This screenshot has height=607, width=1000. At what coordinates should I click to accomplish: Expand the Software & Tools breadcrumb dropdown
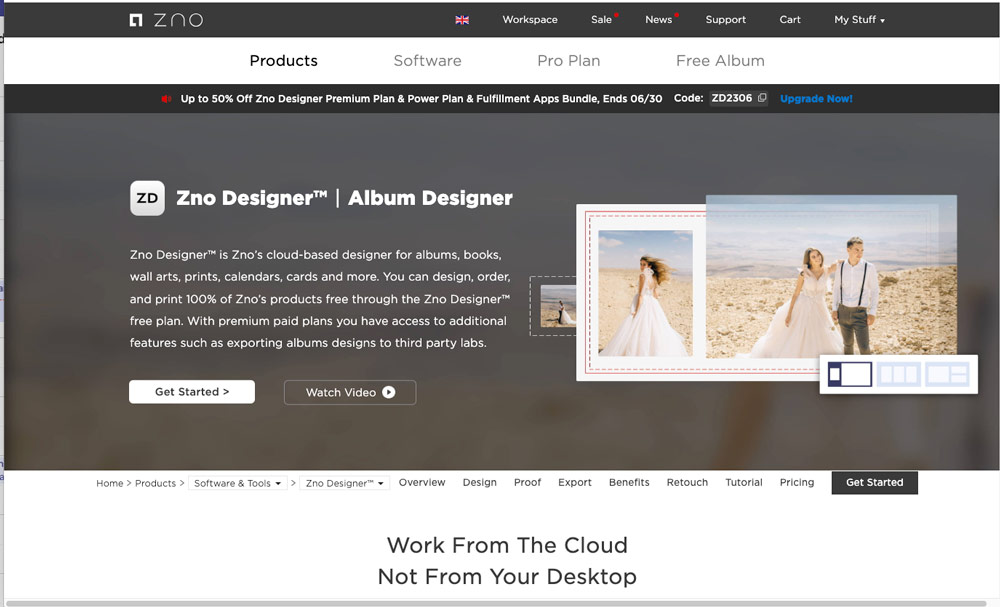[x=237, y=483]
